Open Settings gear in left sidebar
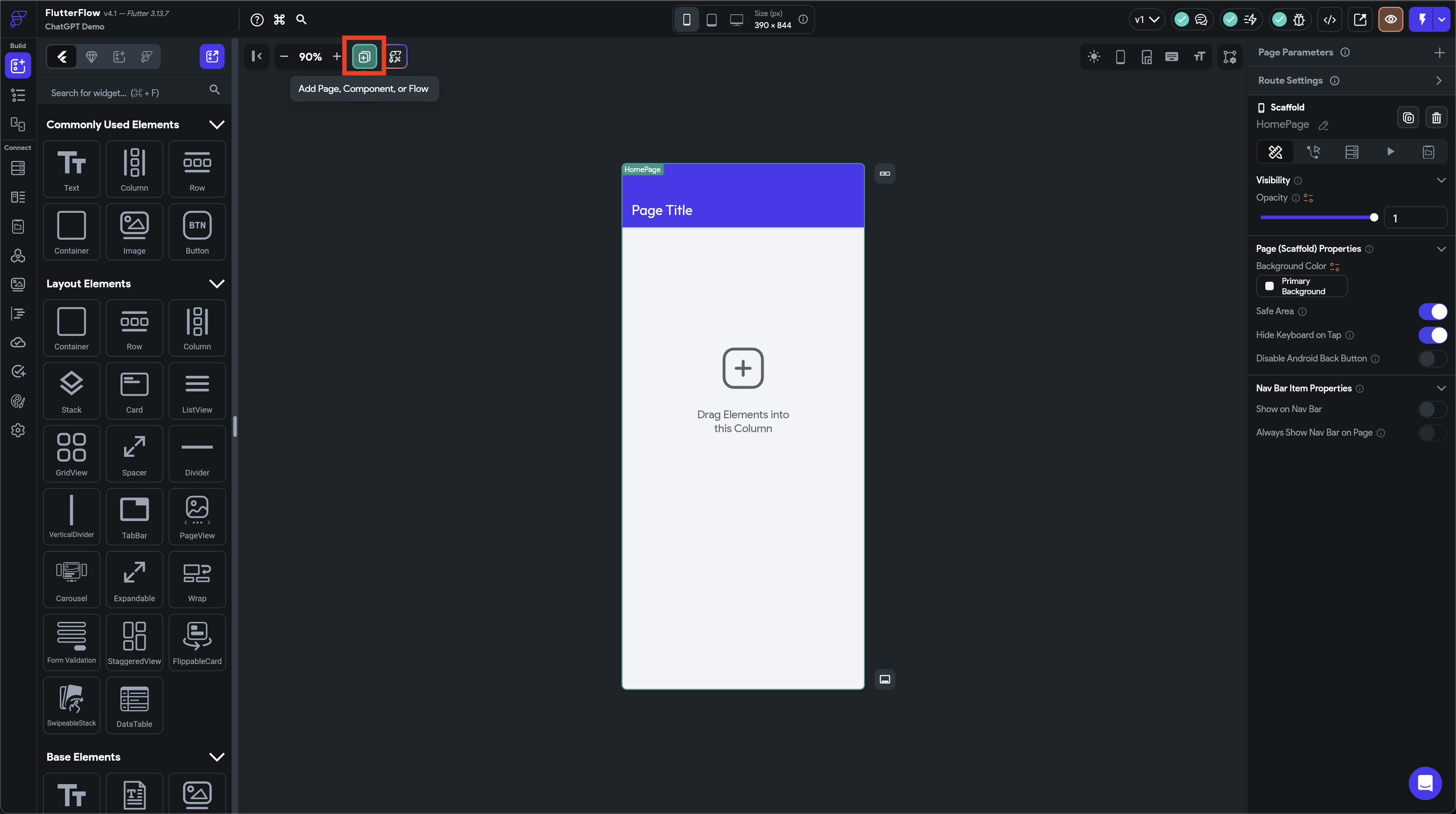This screenshot has height=814, width=1456. pos(18,430)
